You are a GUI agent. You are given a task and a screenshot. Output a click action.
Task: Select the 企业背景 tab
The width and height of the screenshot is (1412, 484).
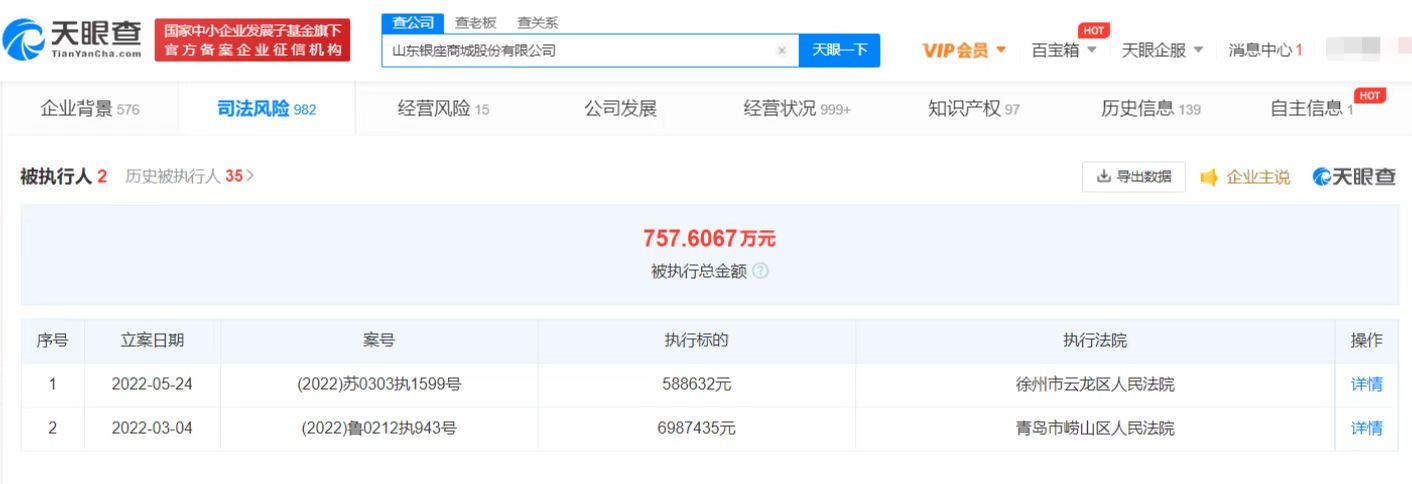tap(89, 109)
